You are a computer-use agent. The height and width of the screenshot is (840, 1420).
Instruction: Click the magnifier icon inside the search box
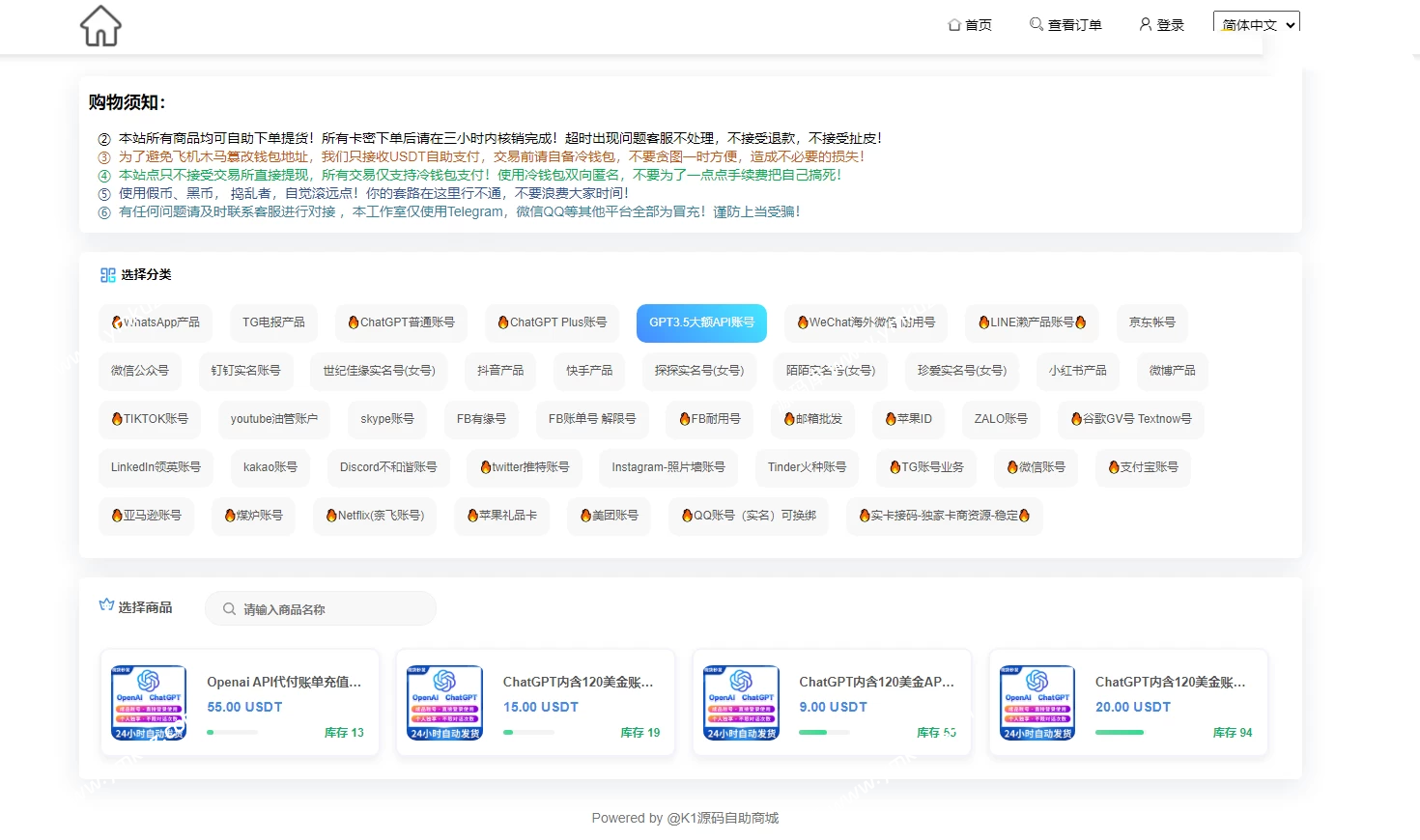pyautogui.click(x=229, y=608)
